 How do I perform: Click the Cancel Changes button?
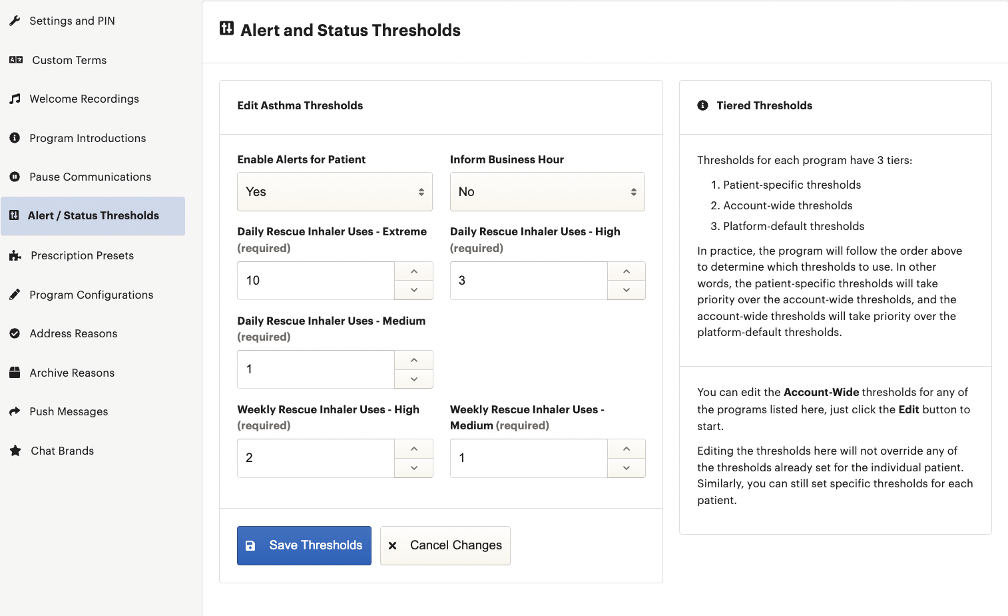[446, 545]
